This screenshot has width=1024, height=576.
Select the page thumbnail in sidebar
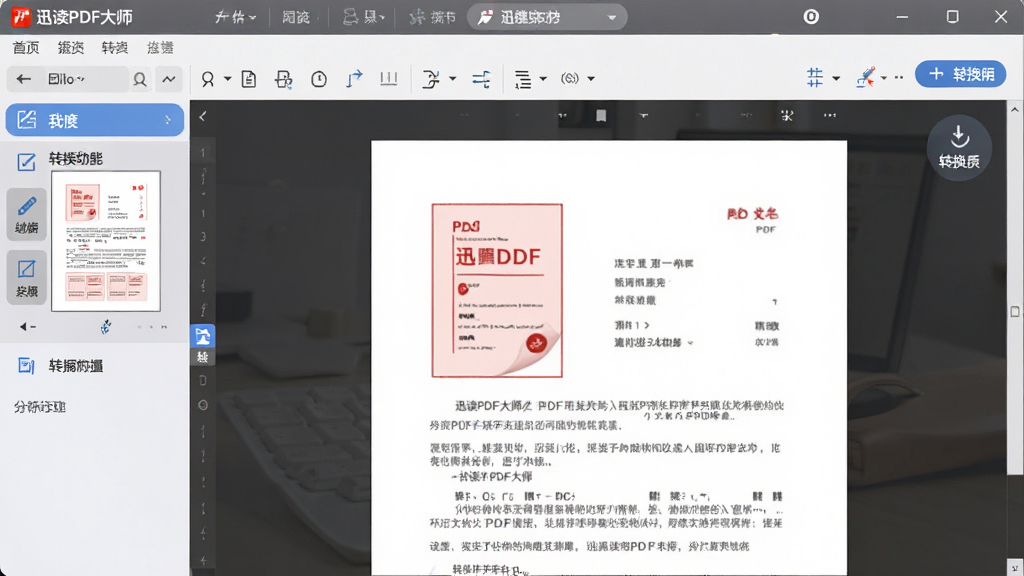[x=106, y=241]
